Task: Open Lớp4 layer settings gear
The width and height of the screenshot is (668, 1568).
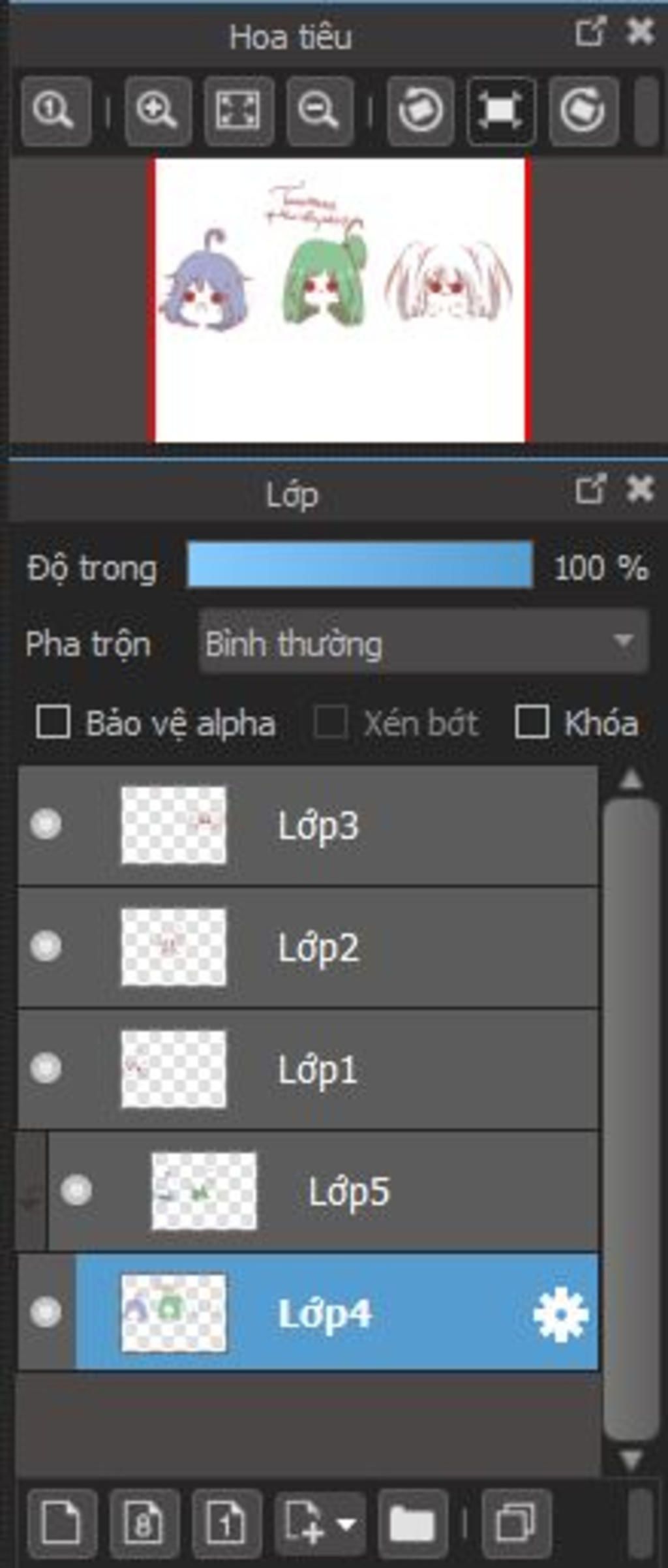Action: (561, 1314)
